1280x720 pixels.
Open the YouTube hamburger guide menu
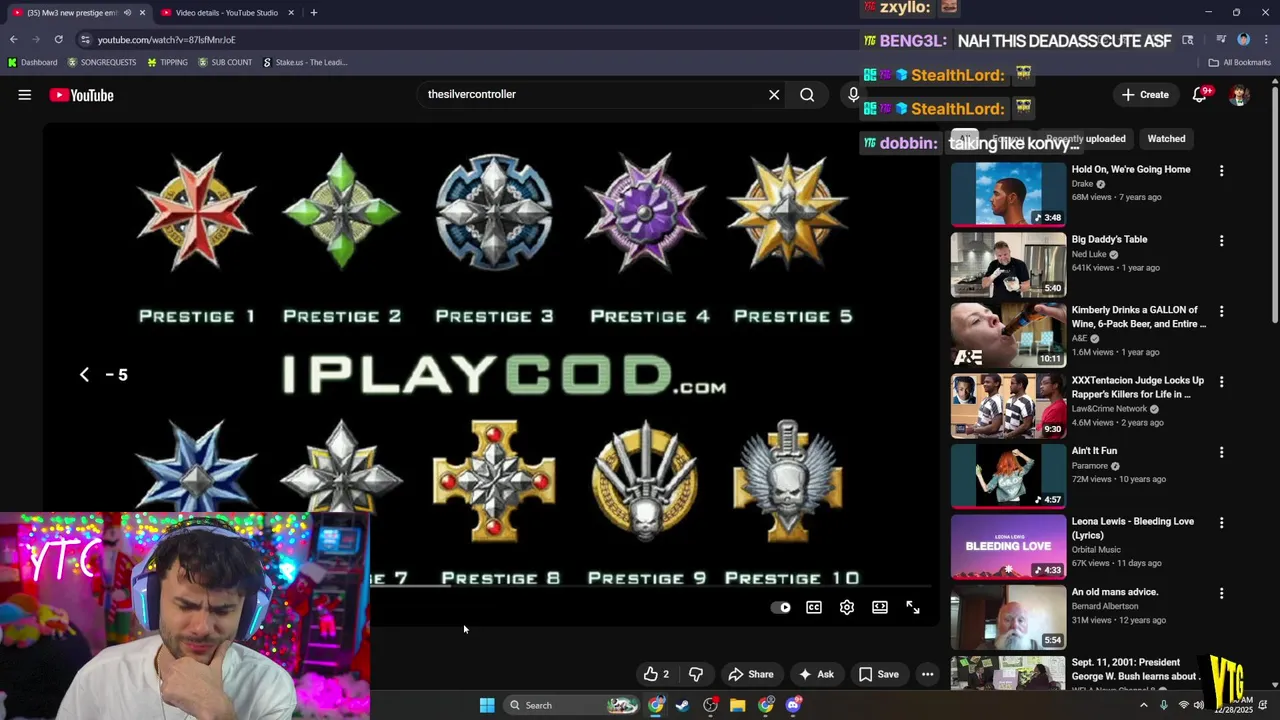(25, 95)
